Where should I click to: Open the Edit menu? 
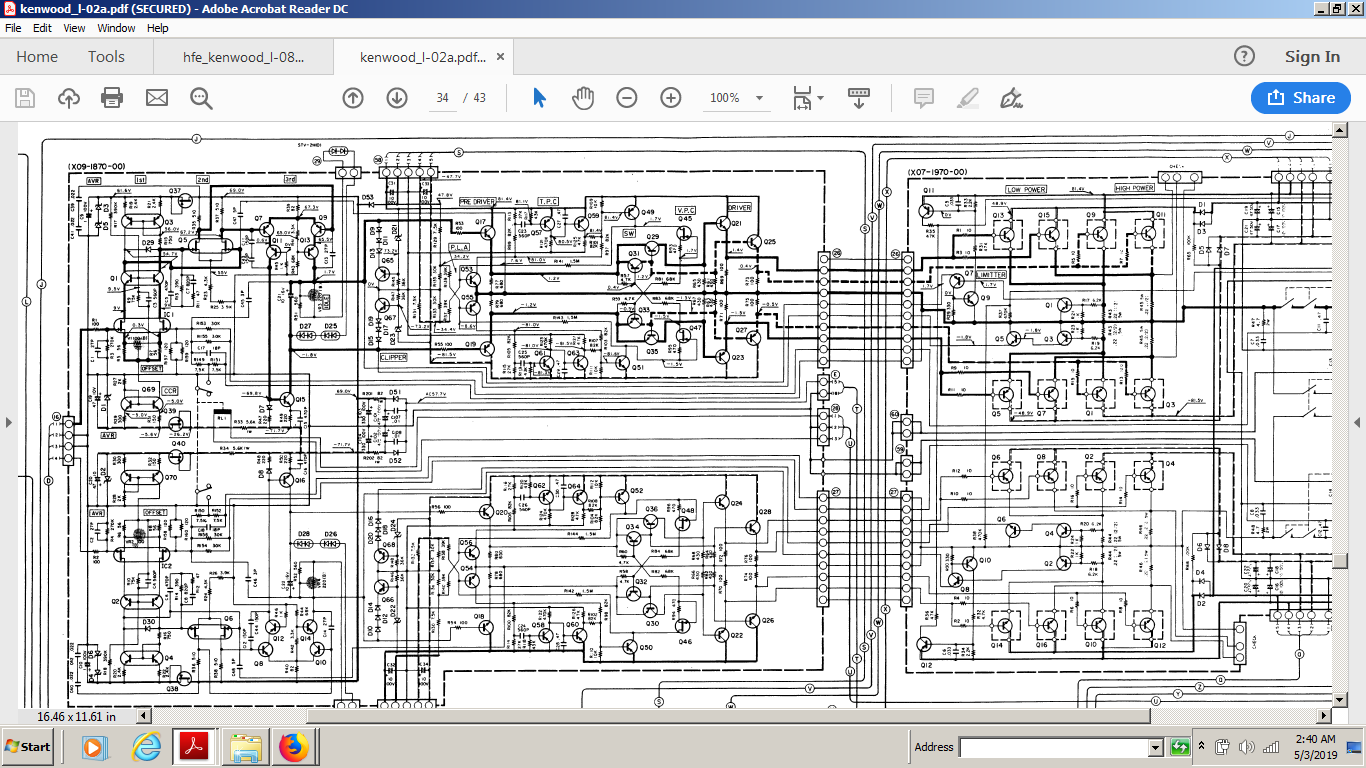click(41, 28)
